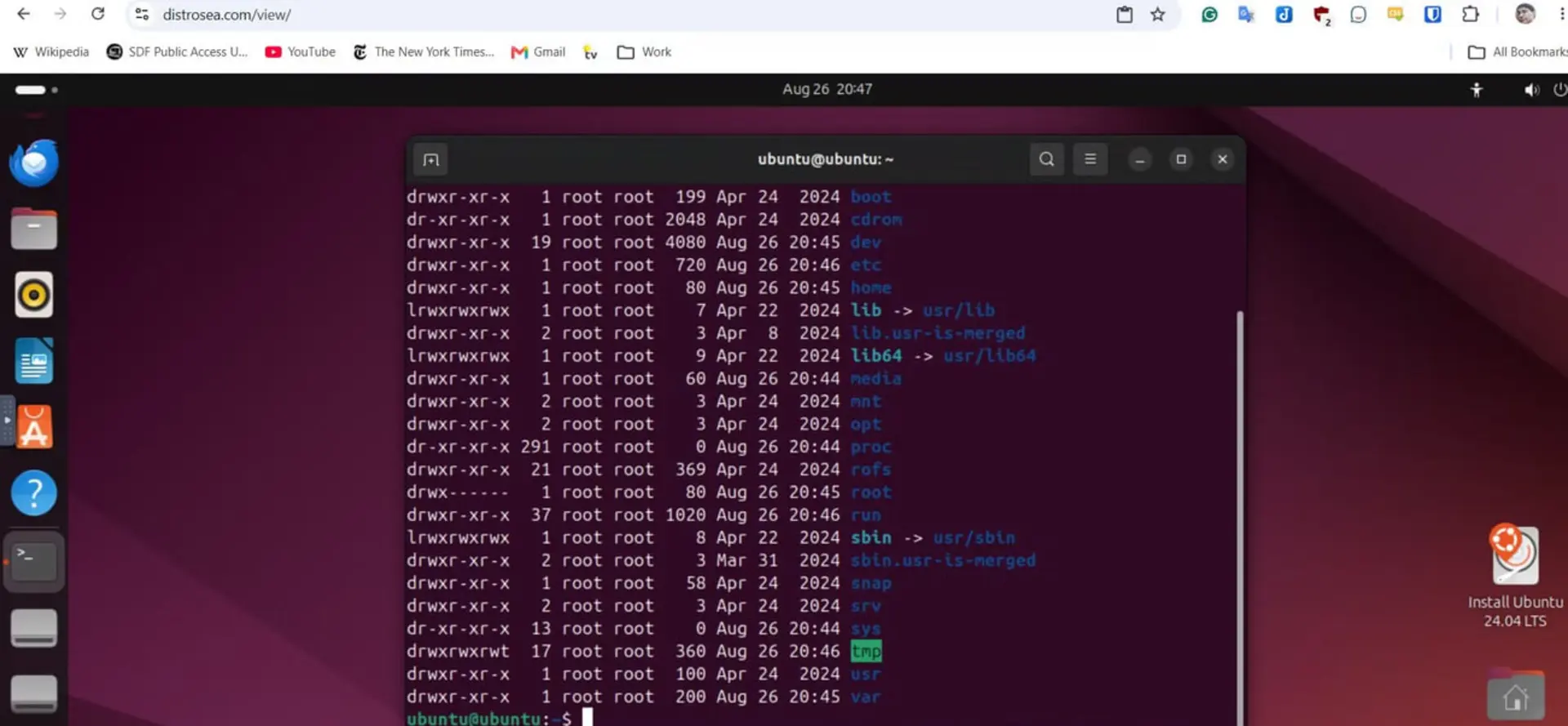
Task: Open the browser profile avatar
Action: 1525,14
